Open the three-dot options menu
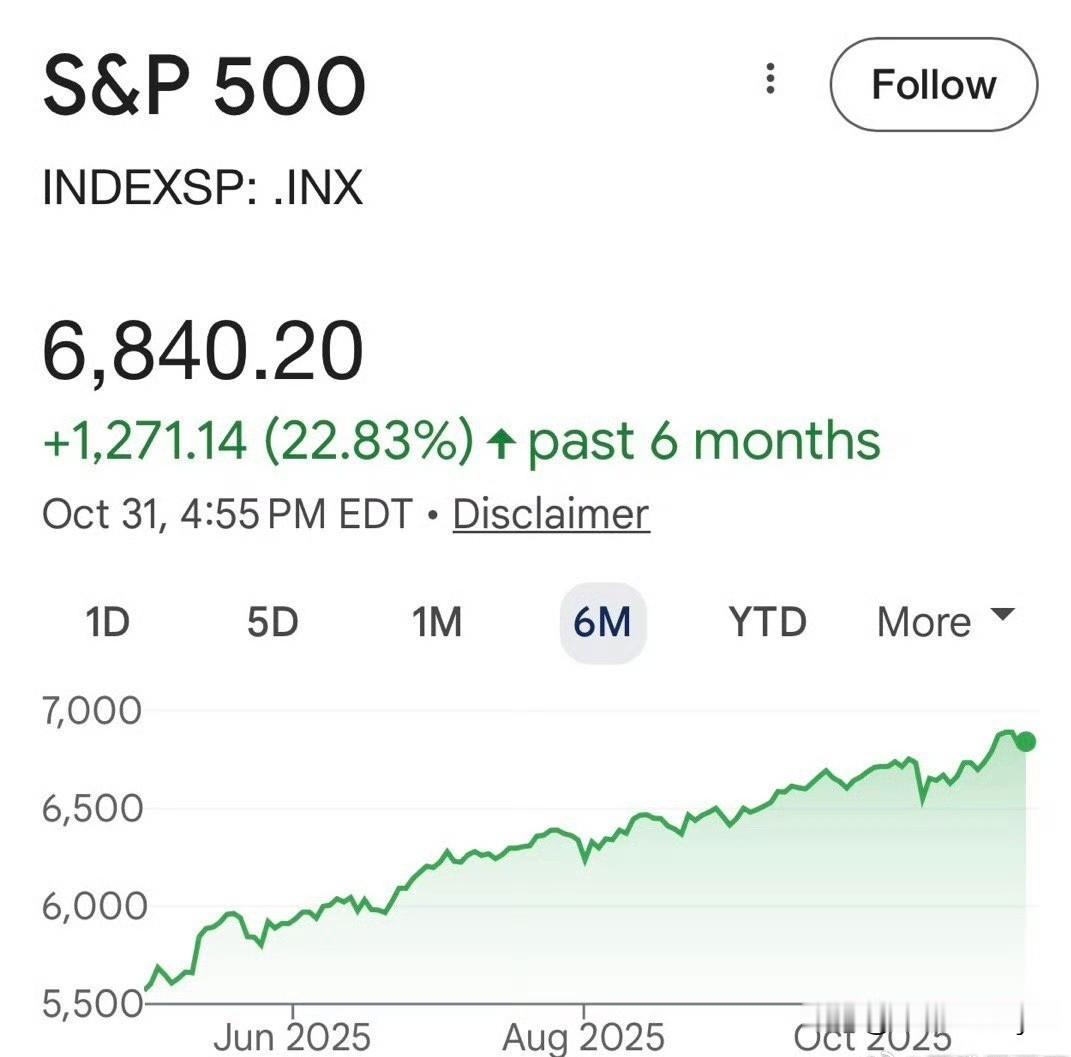 [x=770, y=79]
